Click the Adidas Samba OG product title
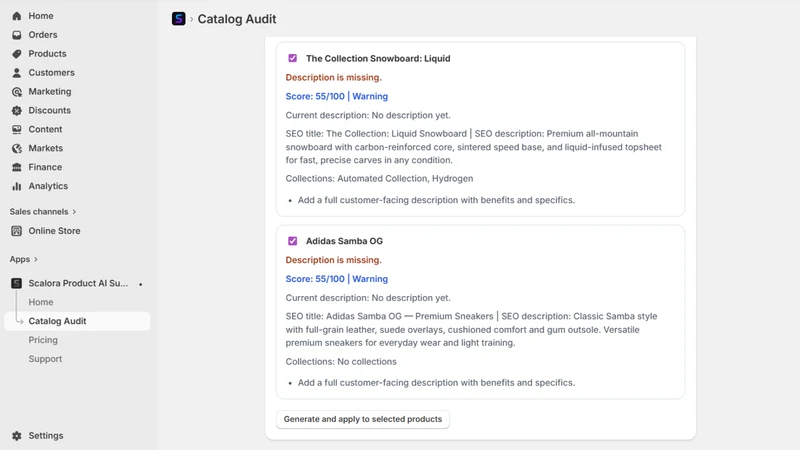 click(344, 241)
